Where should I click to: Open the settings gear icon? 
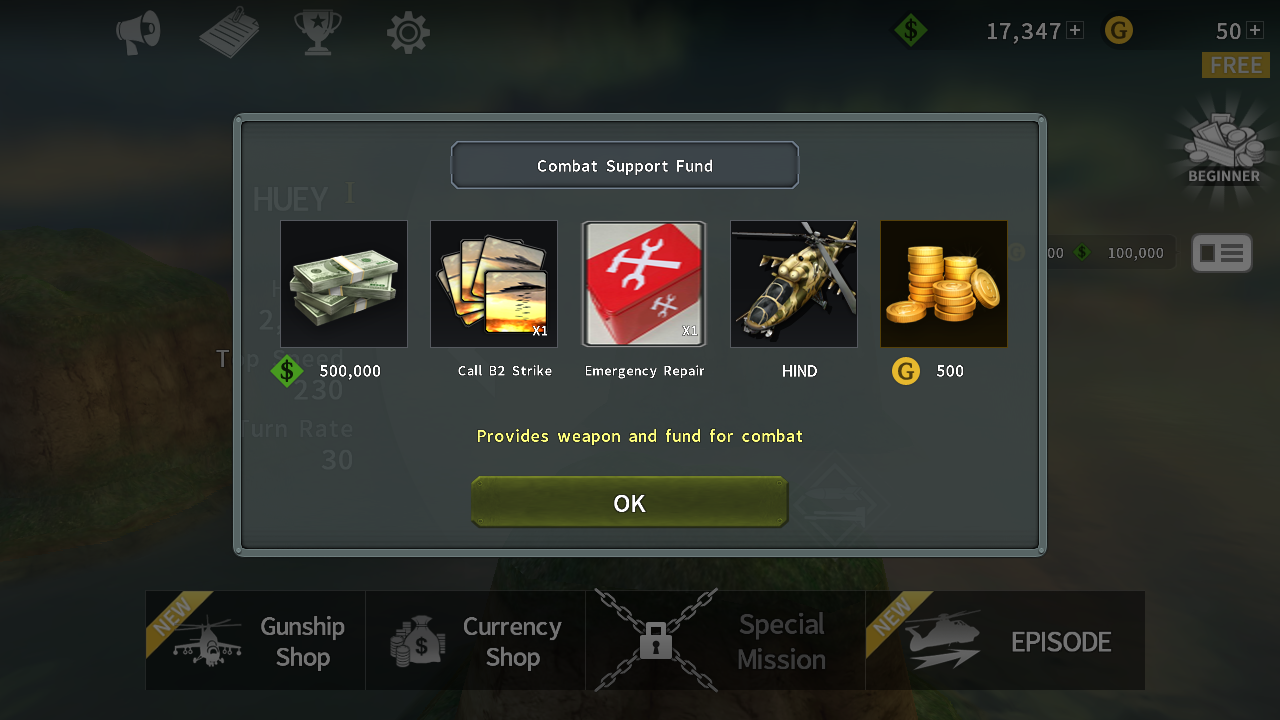coord(408,33)
